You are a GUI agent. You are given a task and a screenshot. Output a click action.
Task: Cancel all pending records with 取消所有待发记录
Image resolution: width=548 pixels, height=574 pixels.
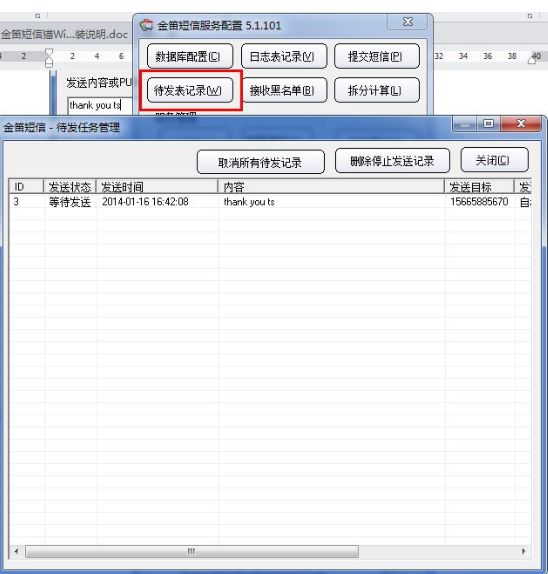point(261,161)
